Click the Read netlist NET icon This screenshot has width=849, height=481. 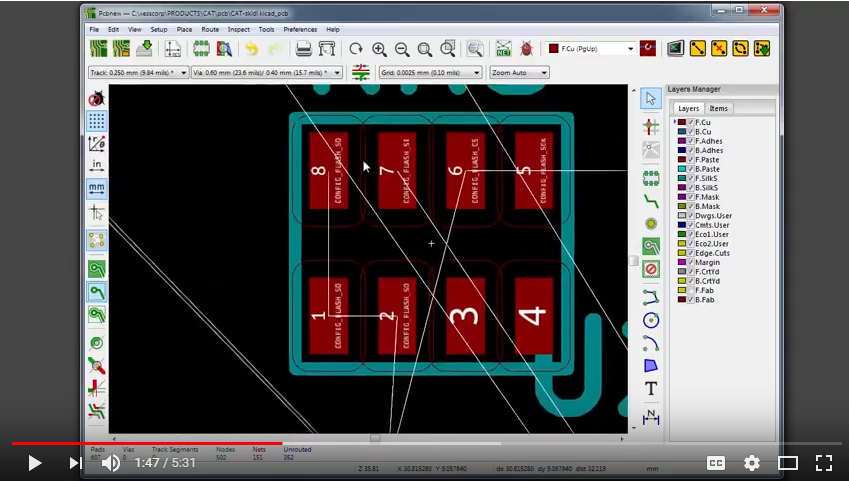504,49
